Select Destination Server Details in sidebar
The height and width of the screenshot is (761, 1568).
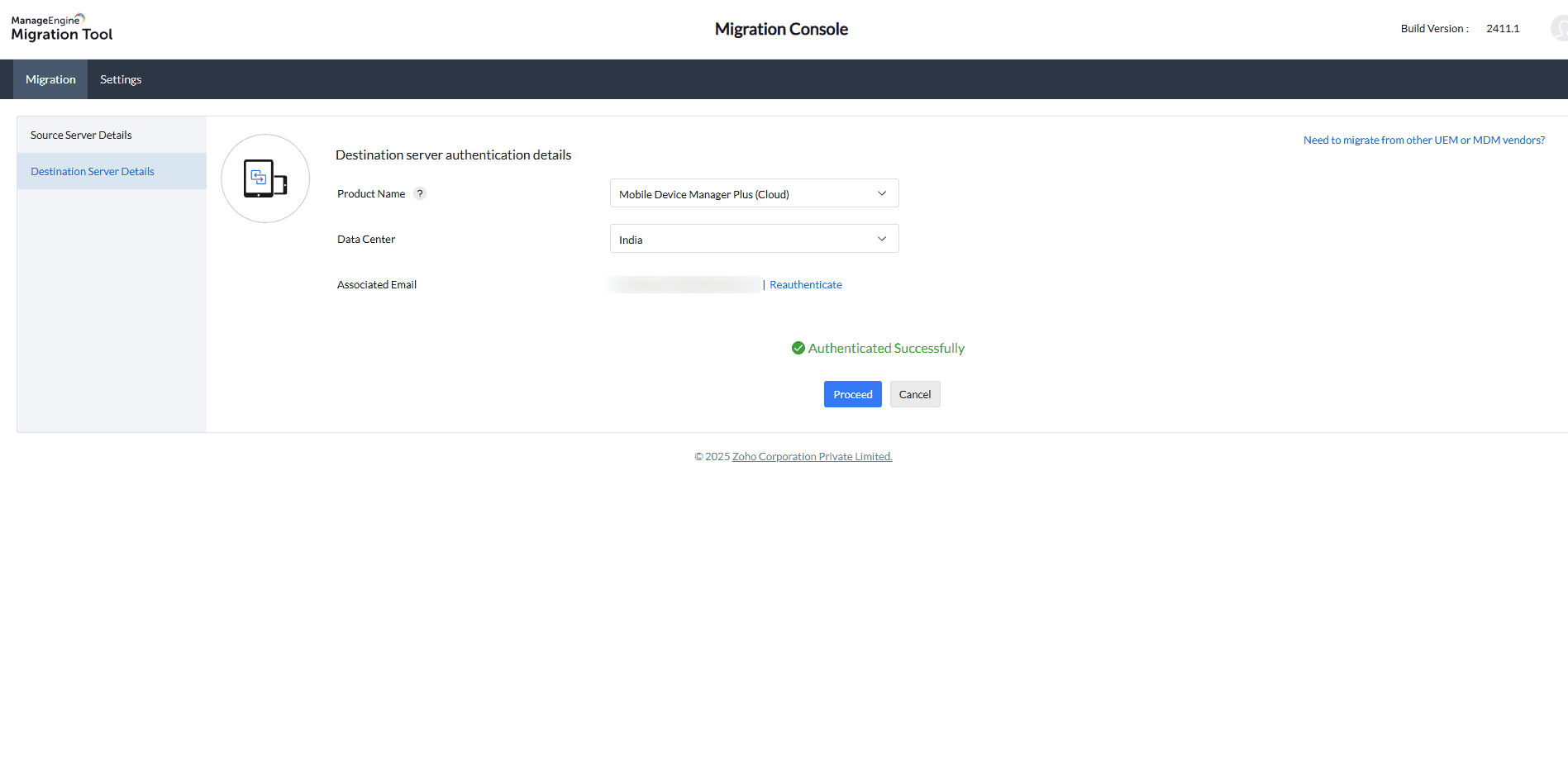coord(112,171)
